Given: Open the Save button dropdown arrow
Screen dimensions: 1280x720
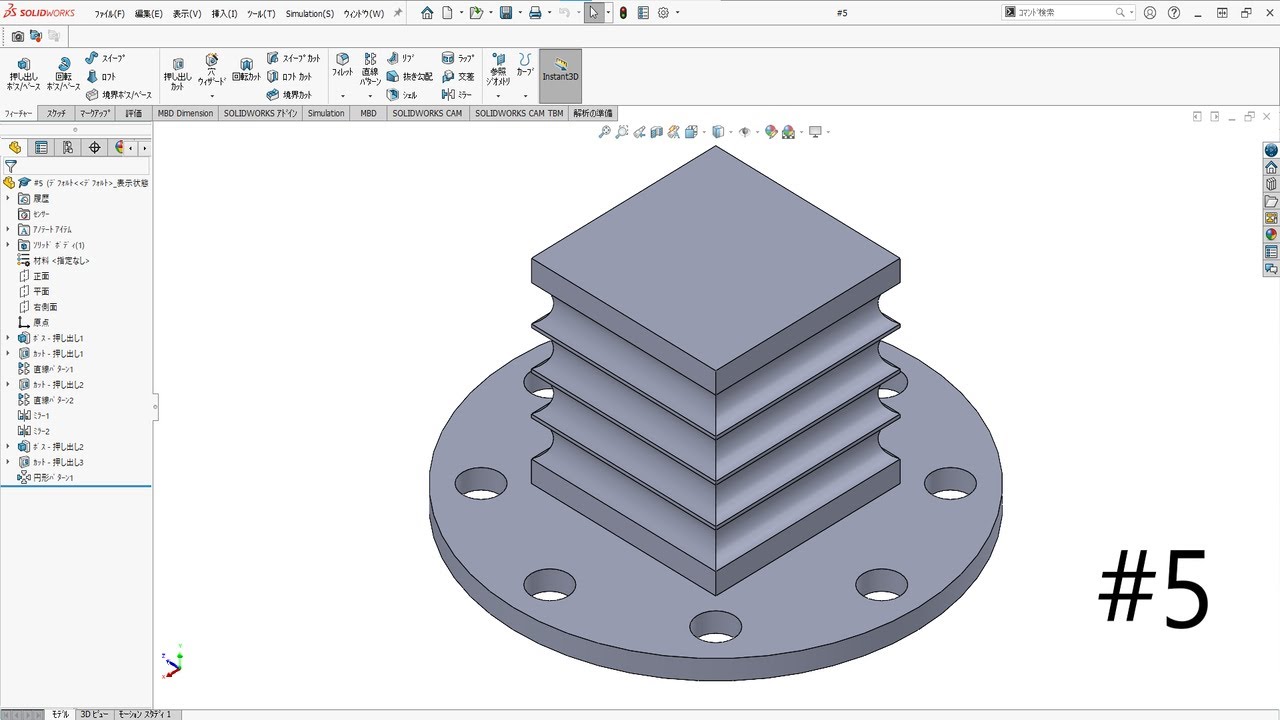Looking at the screenshot, I should tap(520, 13).
